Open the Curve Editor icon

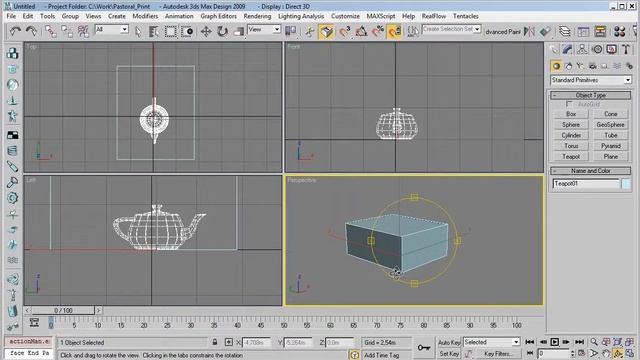coord(583,31)
